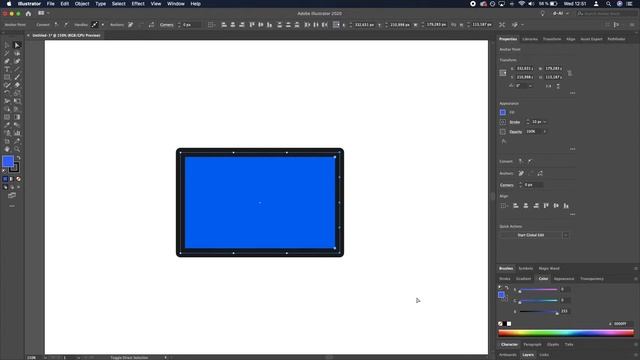The height and width of the screenshot is (360, 640).
Task: Click the color spectrum bar in Color panel
Action: [x=566, y=333]
